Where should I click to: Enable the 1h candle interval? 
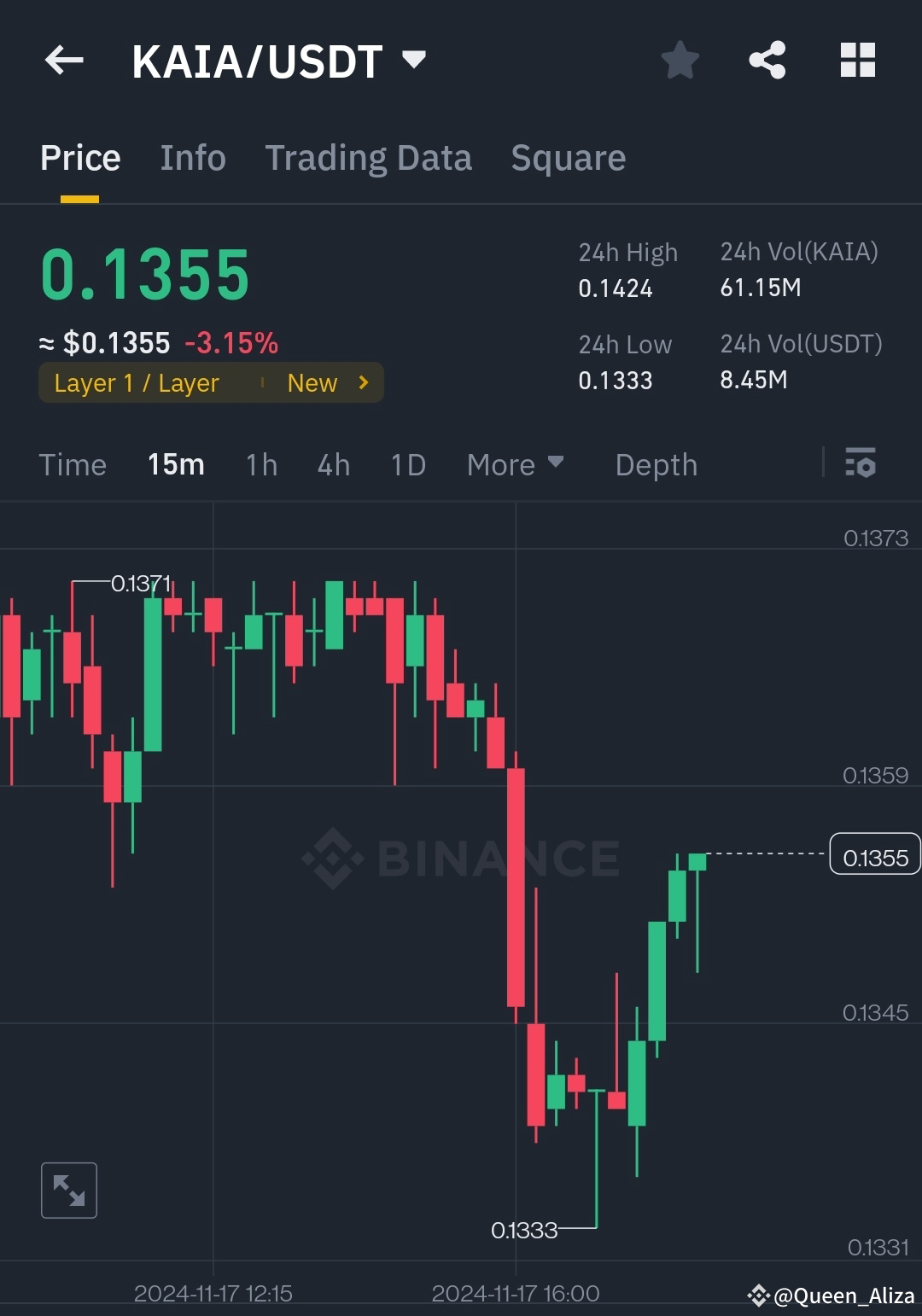coord(260,464)
